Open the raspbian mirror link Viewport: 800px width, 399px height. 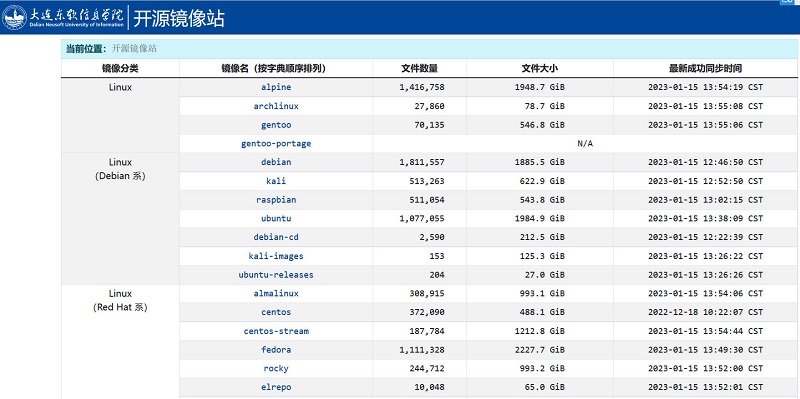point(276,200)
